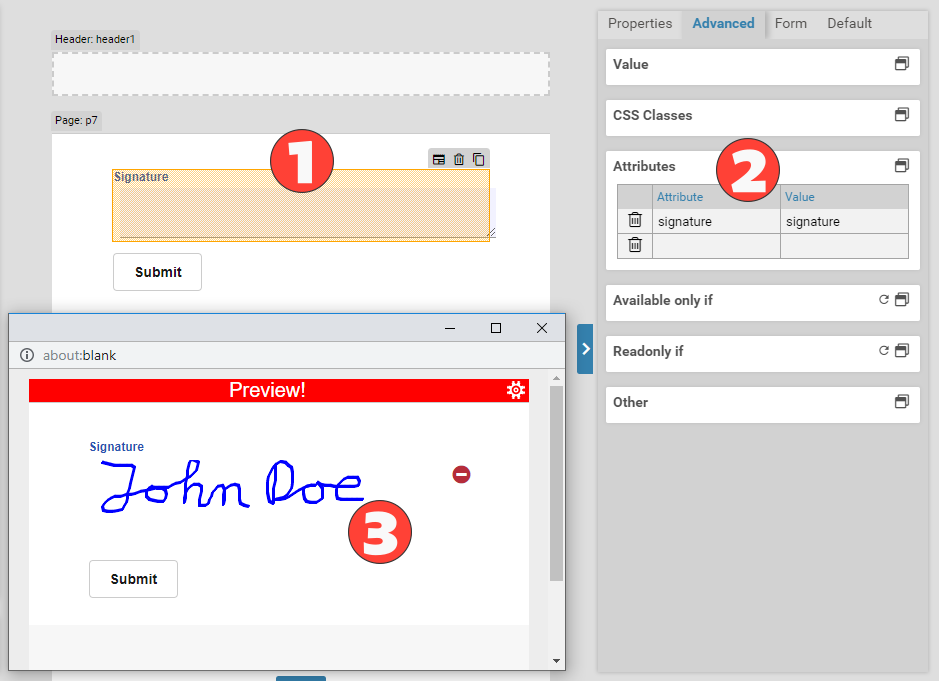The image size is (939, 681).
Task: Duplicate the Signature field with the copy icon
Action: 479,159
